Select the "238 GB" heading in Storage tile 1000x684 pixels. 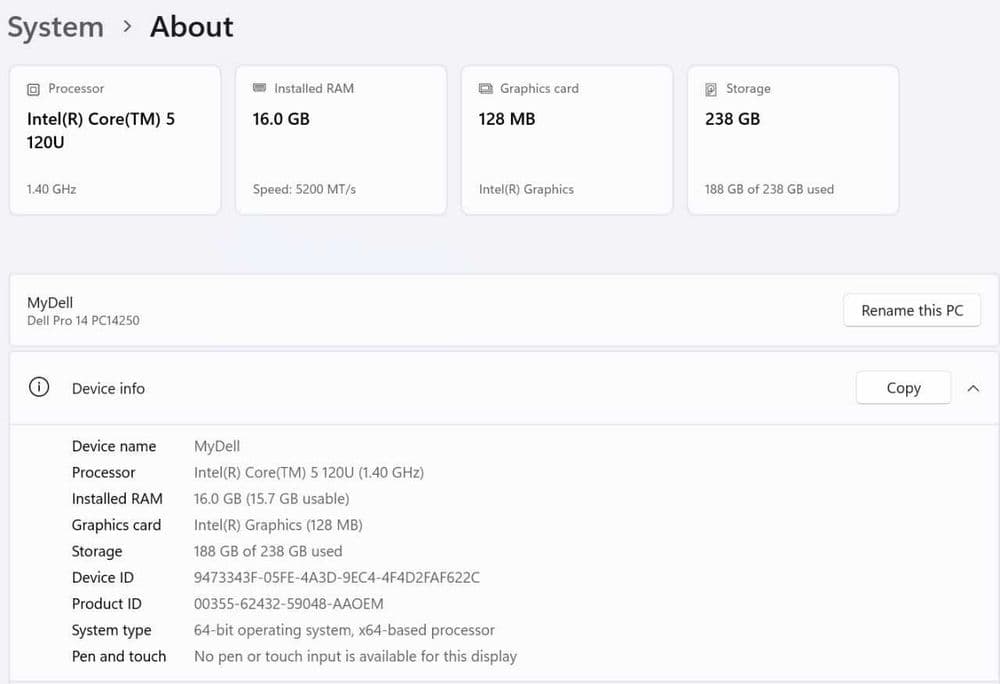(733, 119)
